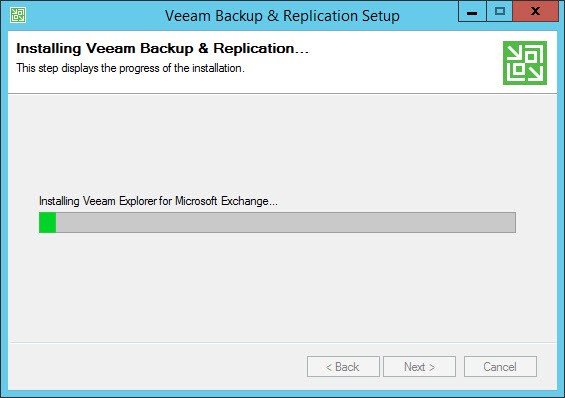Click the grayed-out Next button
The height and width of the screenshot is (398, 565).
(419, 367)
